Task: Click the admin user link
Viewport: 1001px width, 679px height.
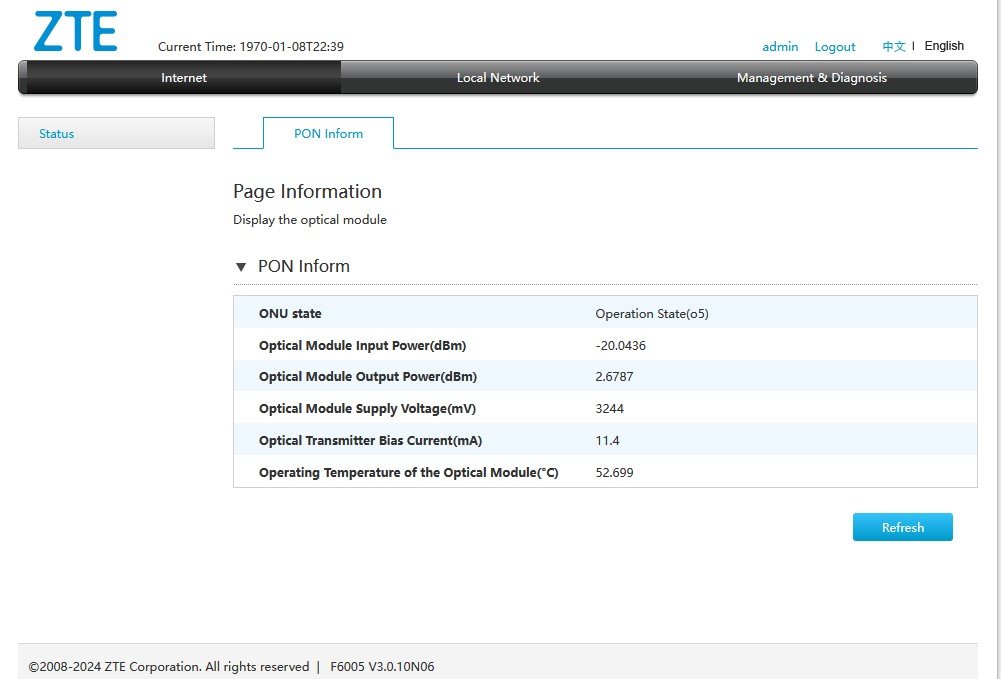Action: [780, 47]
